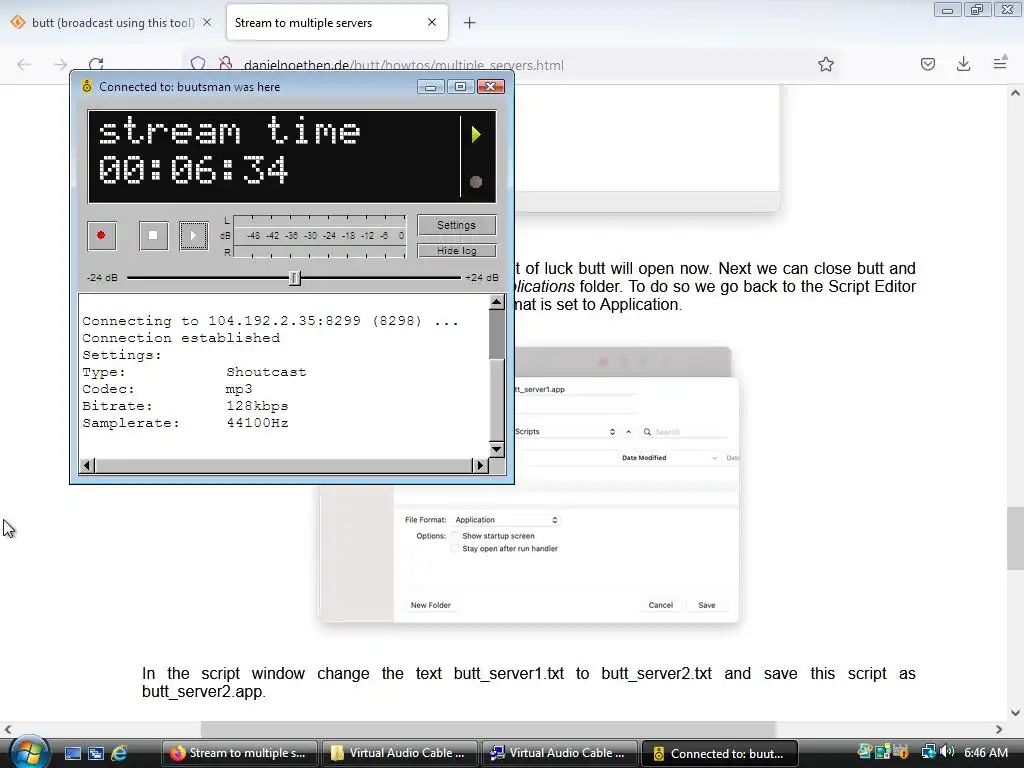
Task: Click the 'Shoutcast' type value in log
Action: pyautogui.click(x=266, y=372)
